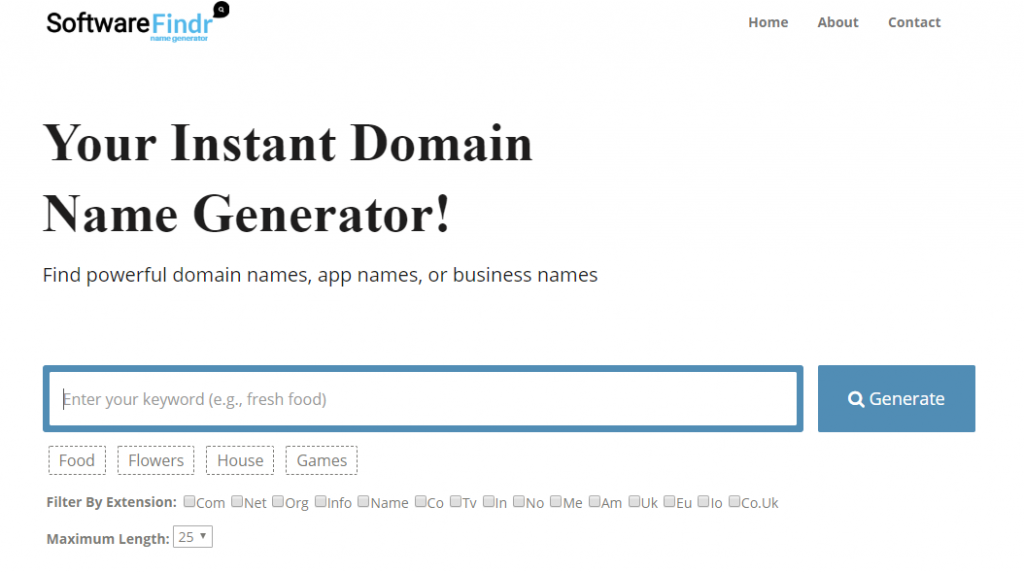Viewport: 1024px width, 573px height.
Task: Click the 'Find powerful domain names' subtitle text
Action: coord(320,275)
